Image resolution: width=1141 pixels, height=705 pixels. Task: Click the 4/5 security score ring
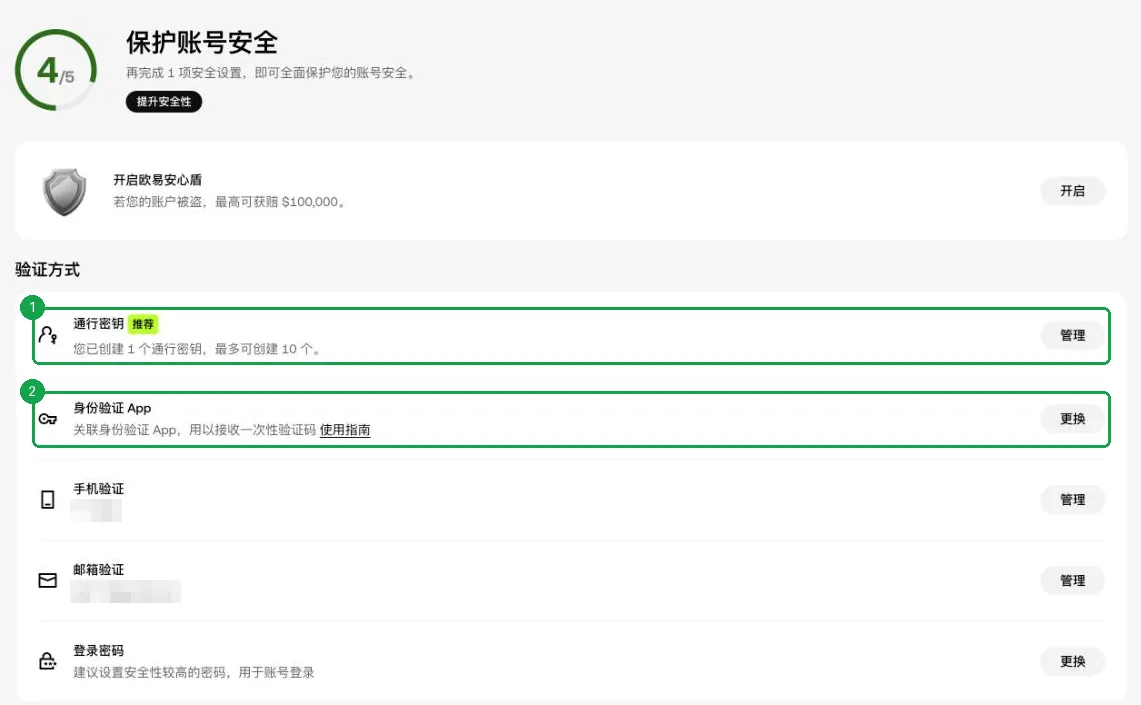(56, 71)
